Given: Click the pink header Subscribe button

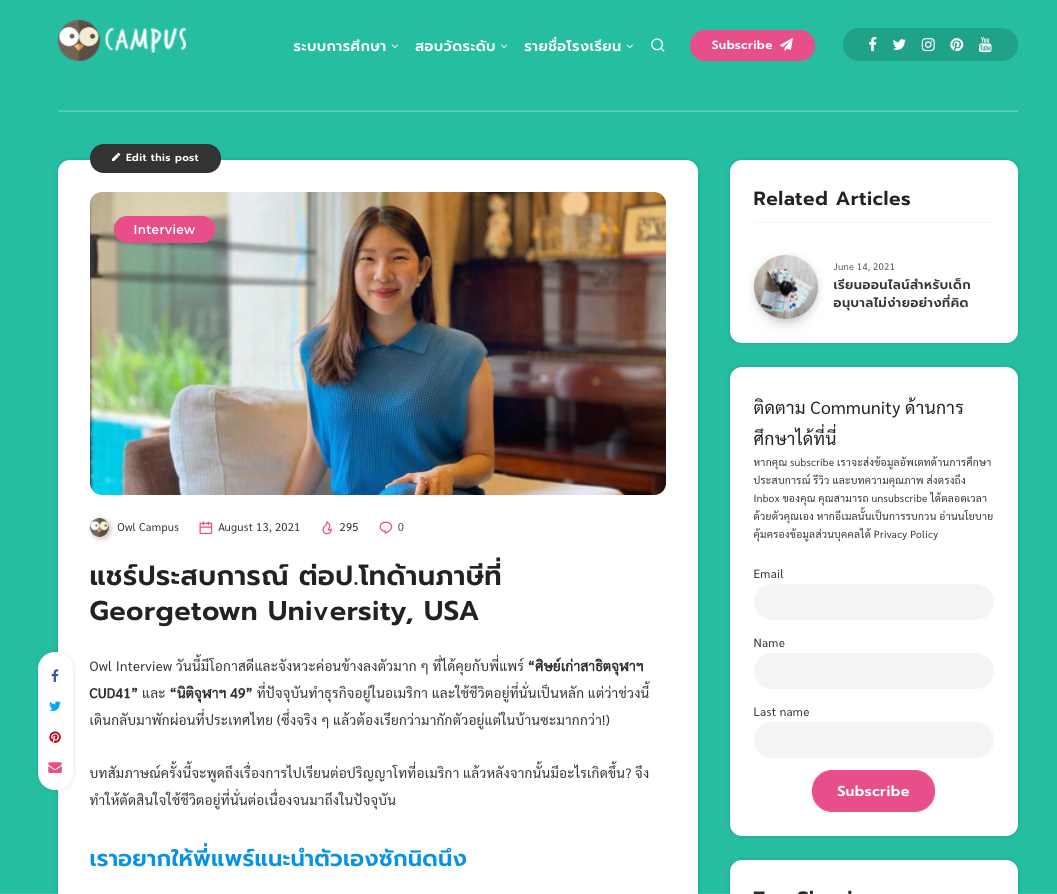Looking at the screenshot, I should [x=752, y=45].
